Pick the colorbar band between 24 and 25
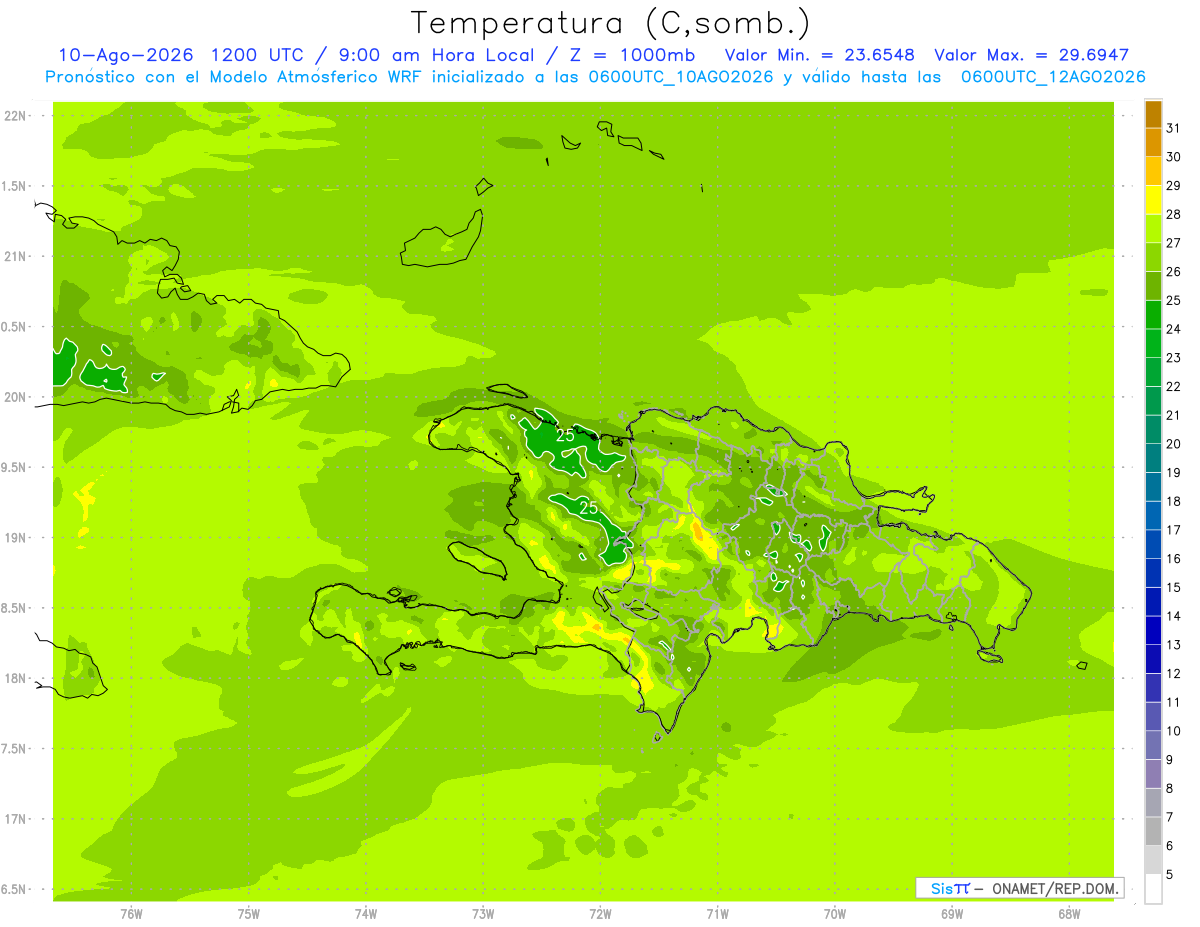The image size is (1200, 927). tap(1153, 315)
